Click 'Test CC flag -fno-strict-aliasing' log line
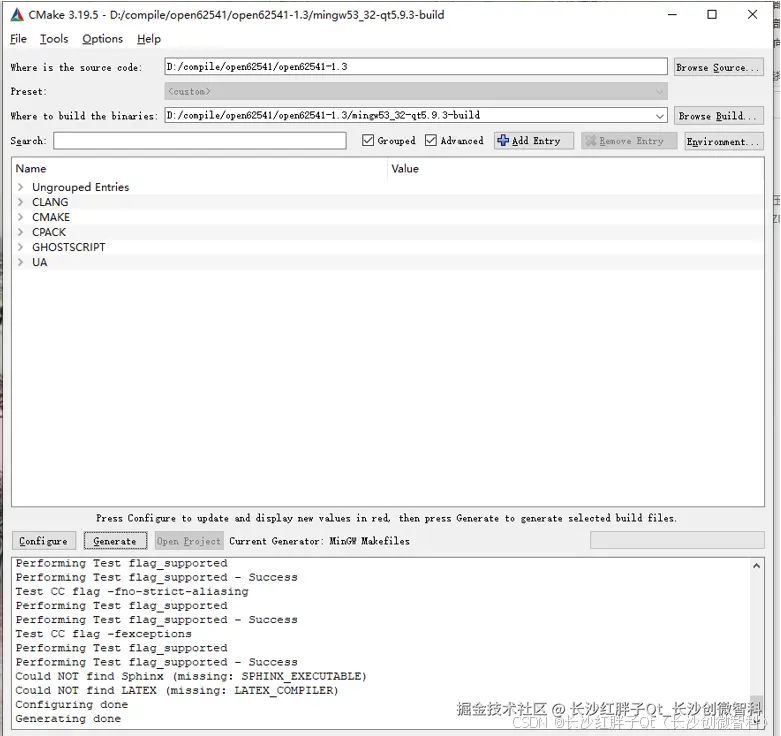This screenshot has width=781, height=736. [132, 592]
